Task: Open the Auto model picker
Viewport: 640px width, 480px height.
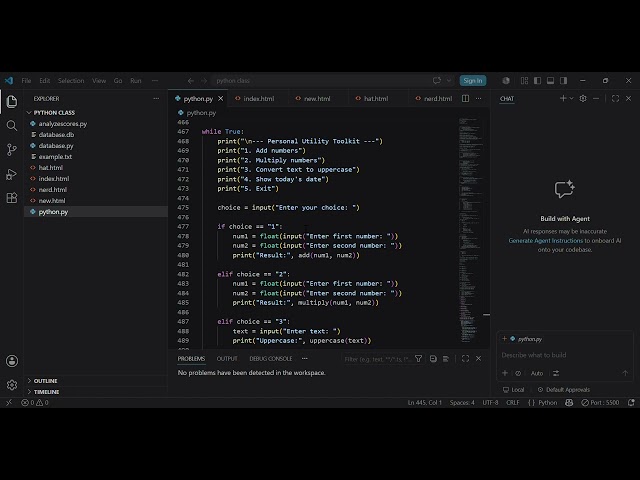Action: 537,373
